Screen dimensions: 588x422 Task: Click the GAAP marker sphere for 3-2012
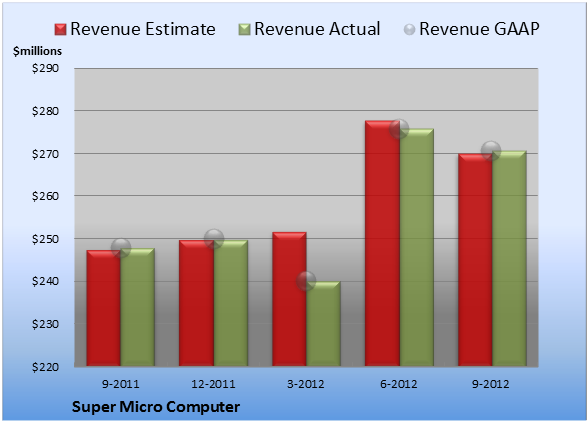(306, 281)
